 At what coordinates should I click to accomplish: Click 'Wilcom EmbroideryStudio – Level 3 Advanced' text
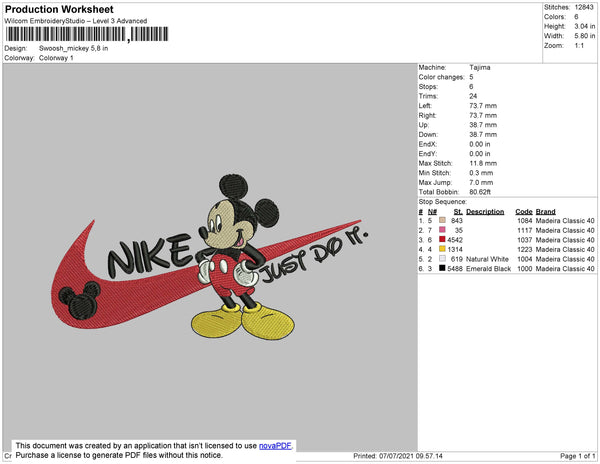pyautogui.click(x=76, y=21)
